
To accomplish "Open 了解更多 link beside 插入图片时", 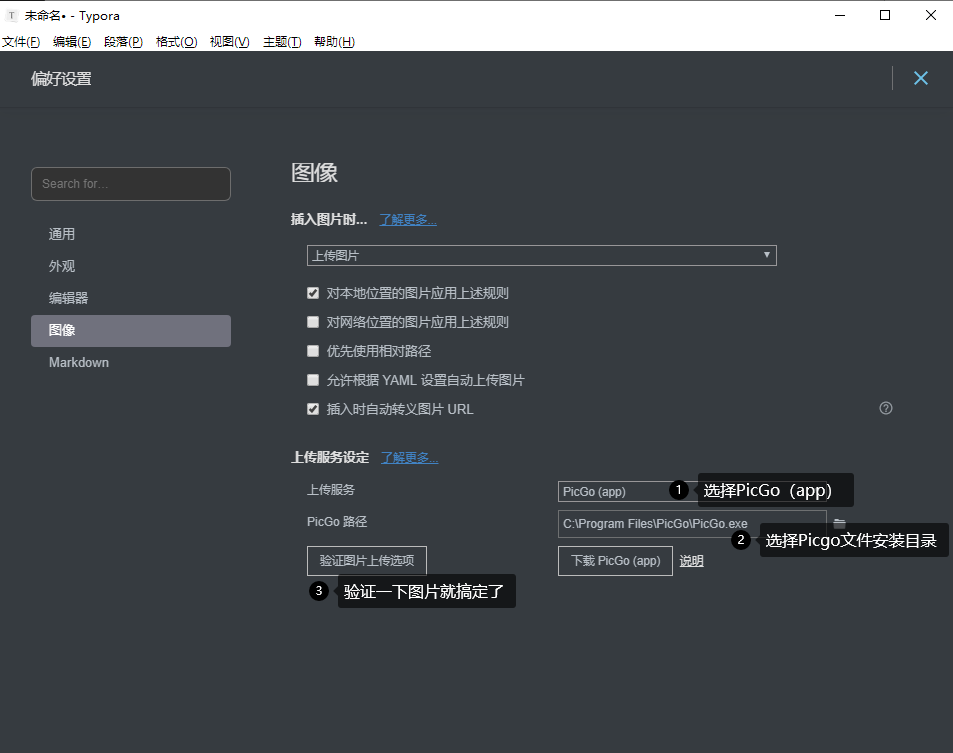I will 408,219.
